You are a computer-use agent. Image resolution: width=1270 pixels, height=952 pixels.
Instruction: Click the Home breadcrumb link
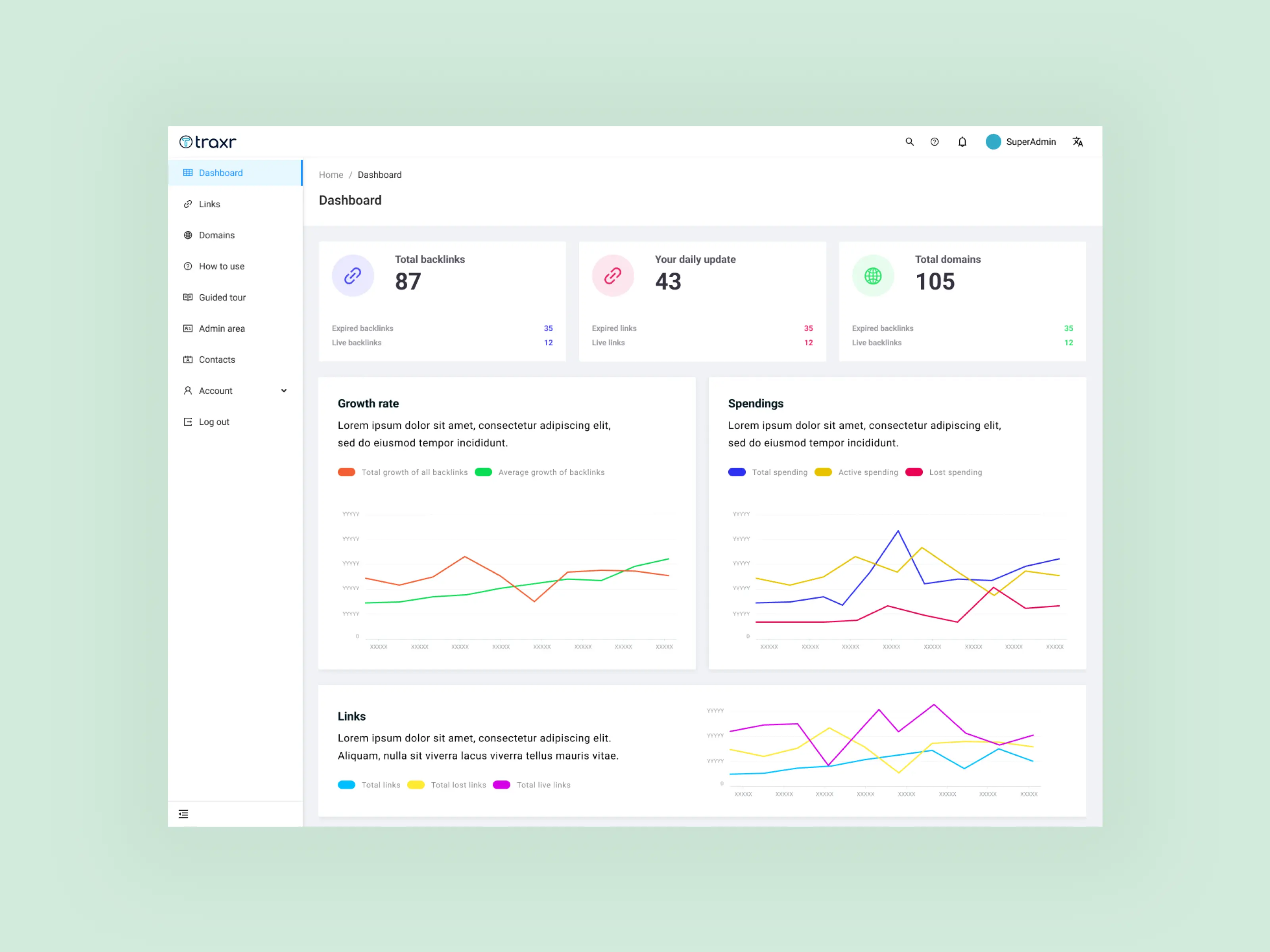pyautogui.click(x=331, y=175)
